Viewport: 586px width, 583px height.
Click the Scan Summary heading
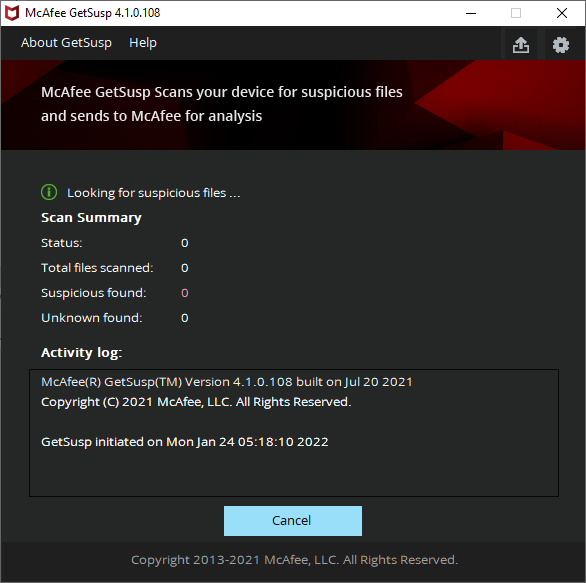click(91, 218)
